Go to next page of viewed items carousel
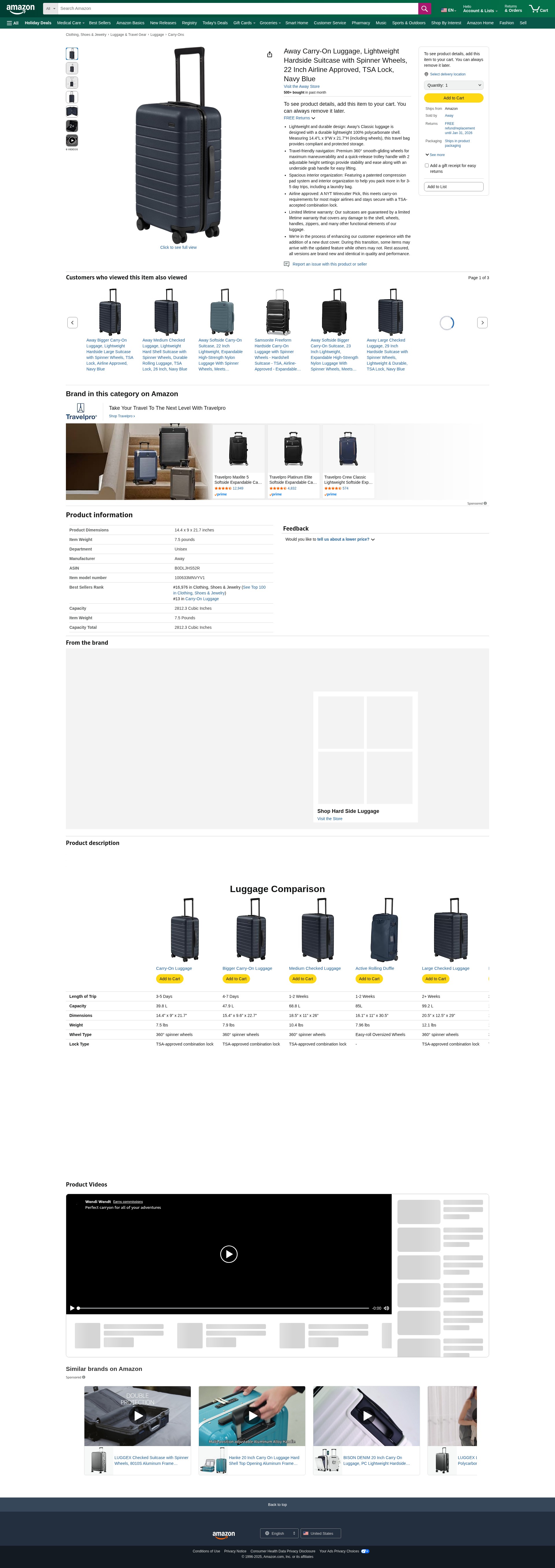The width and height of the screenshot is (555, 1568). coord(482,323)
